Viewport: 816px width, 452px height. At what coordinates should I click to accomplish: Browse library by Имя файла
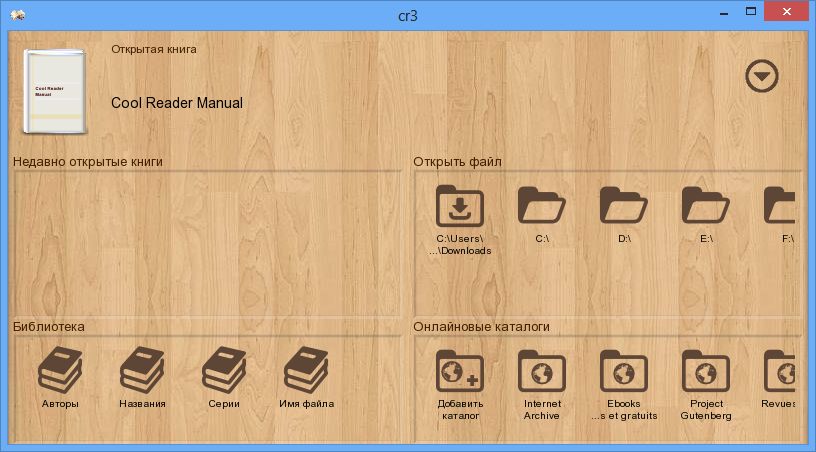point(306,370)
